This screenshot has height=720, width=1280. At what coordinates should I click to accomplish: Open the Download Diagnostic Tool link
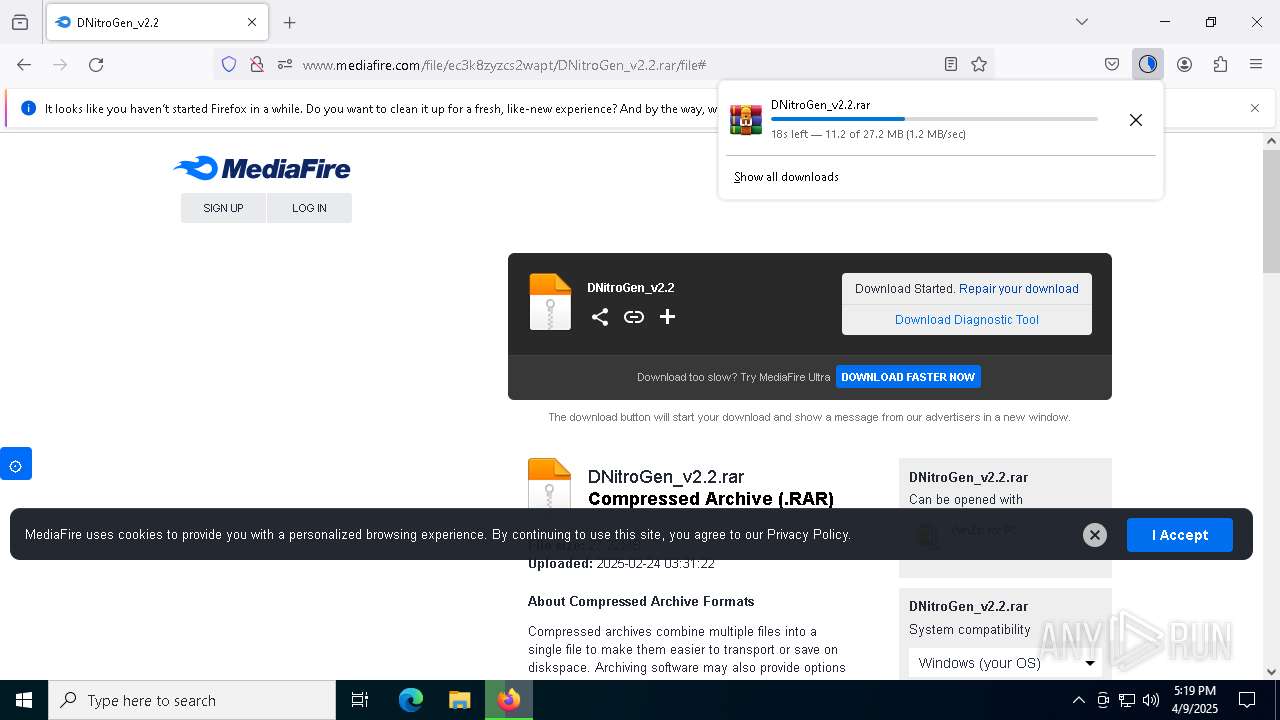pos(967,320)
